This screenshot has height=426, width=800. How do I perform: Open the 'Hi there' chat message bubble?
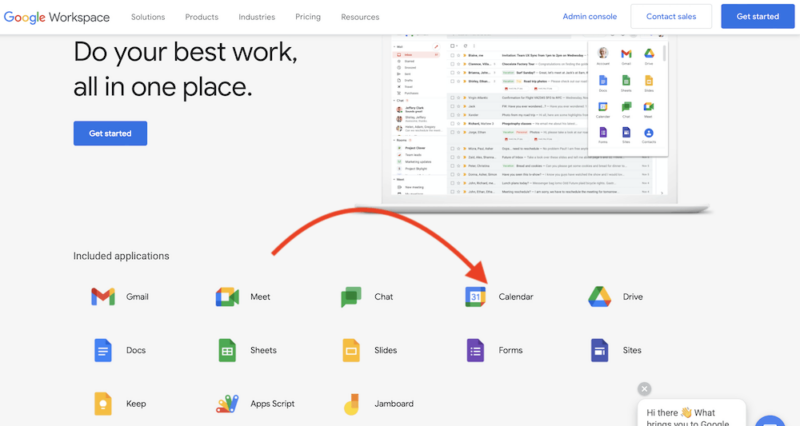point(692,414)
